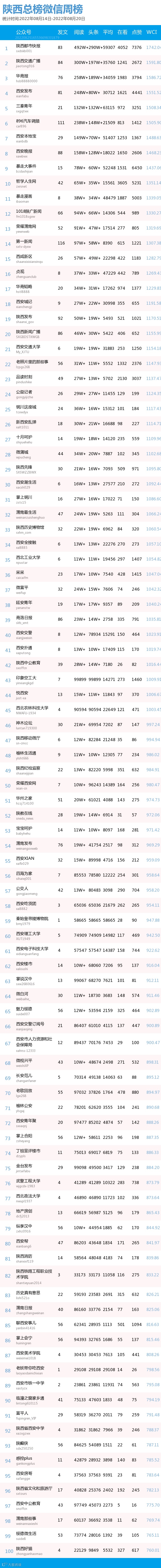161x1568 pixels.
Task: Click account name 哲学人生网
Action: [x=26, y=181]
